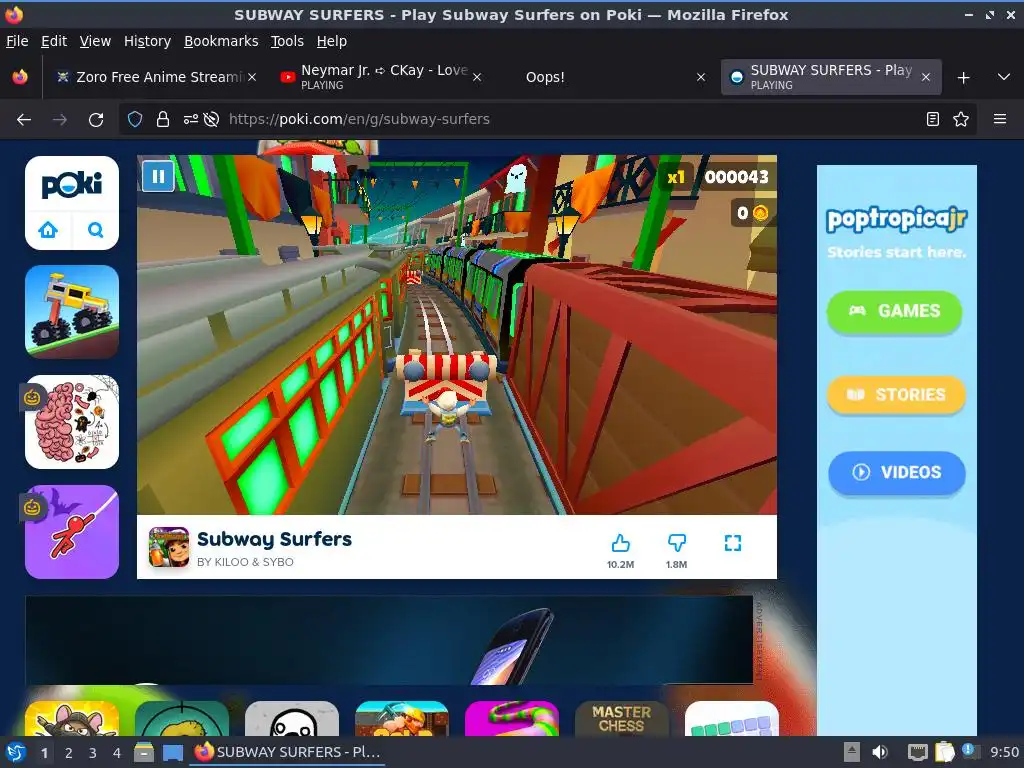This screenshot has width=1024, height=768.
Task: Open the volume control in the tray
Action: [880, 752]
